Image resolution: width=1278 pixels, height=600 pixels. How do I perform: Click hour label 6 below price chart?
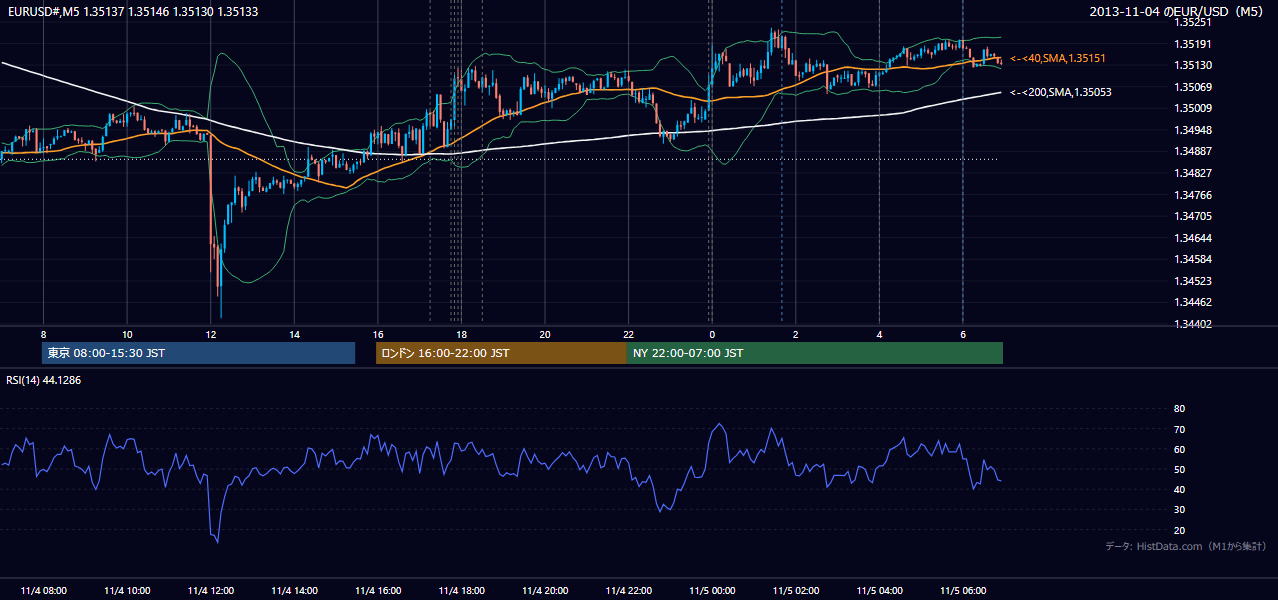point(963,334)
